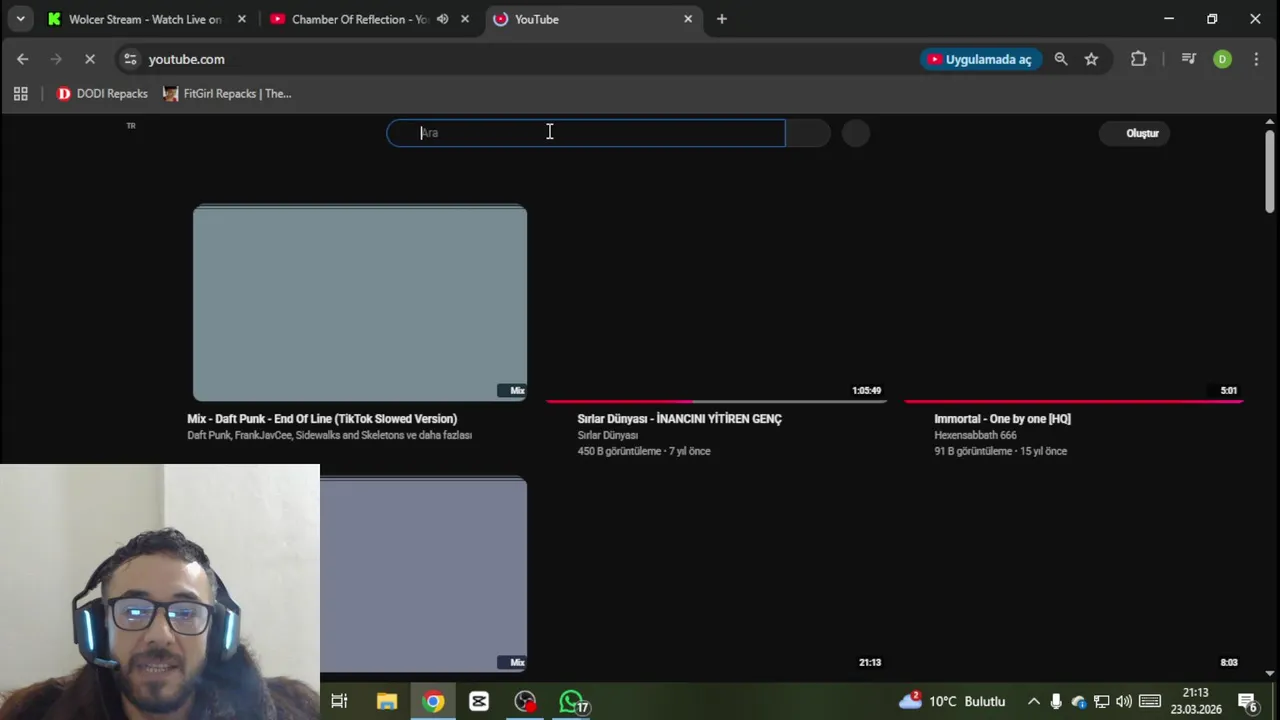Open the Chrome three-dot menu
Image resolution: width=1280 pixels, height=720 pixels.
pos(1256,59)
